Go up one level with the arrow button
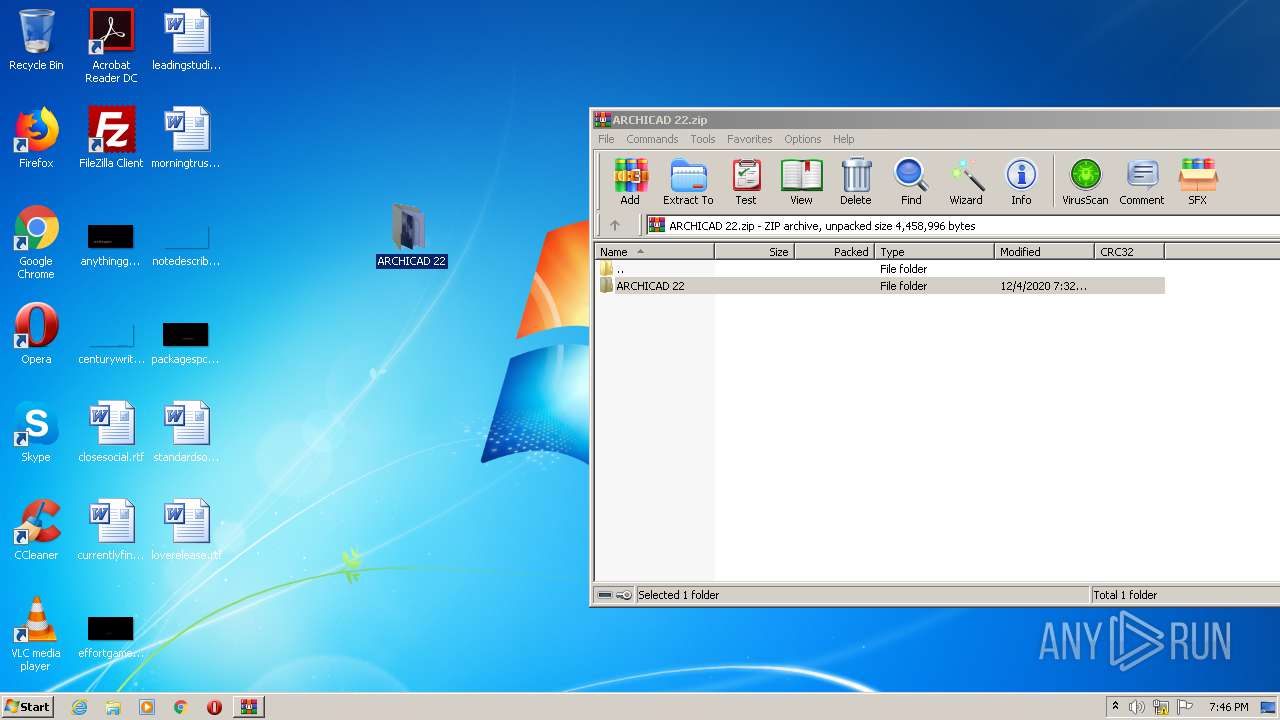 pos(615,225)
